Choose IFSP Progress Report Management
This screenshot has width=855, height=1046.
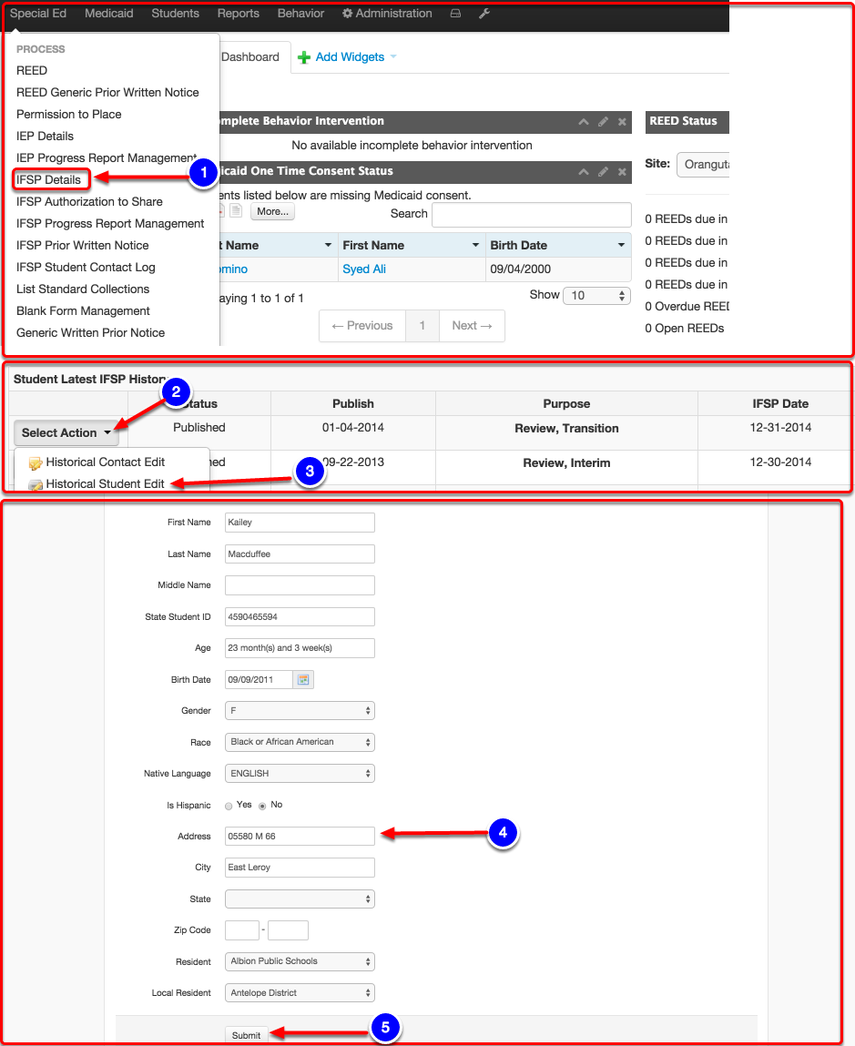110,224
